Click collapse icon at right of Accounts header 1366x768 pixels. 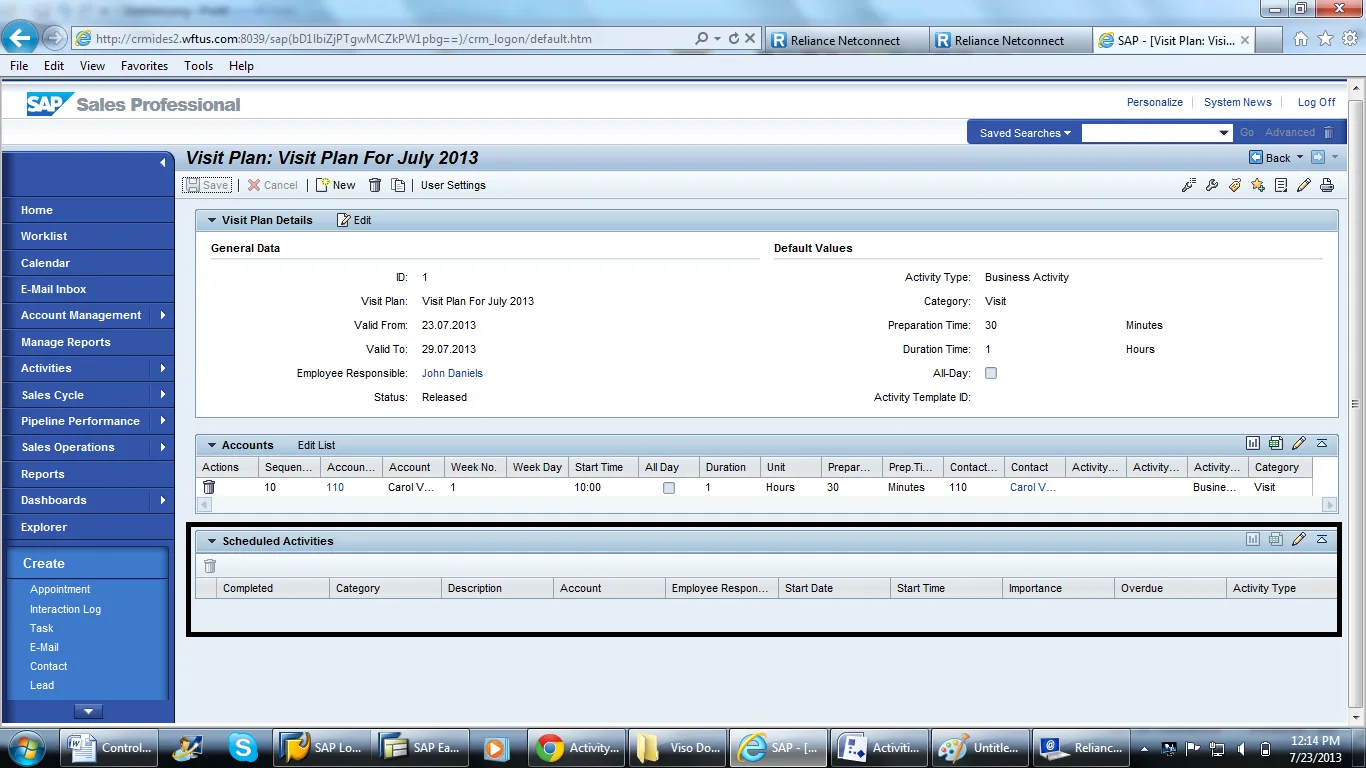tap(1322, 443)
